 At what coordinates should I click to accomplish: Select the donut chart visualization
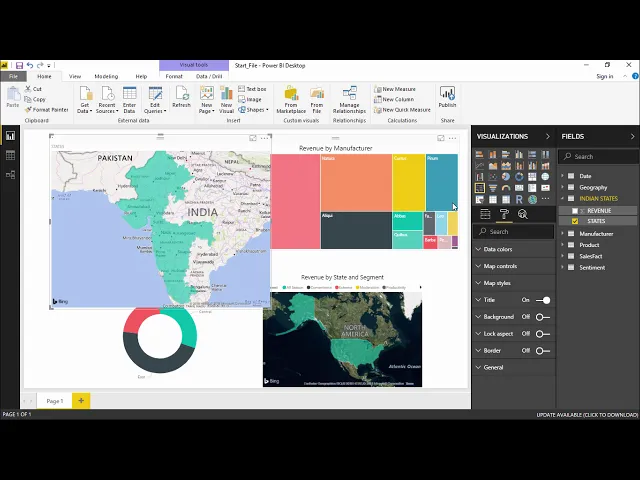click(519, 177)
